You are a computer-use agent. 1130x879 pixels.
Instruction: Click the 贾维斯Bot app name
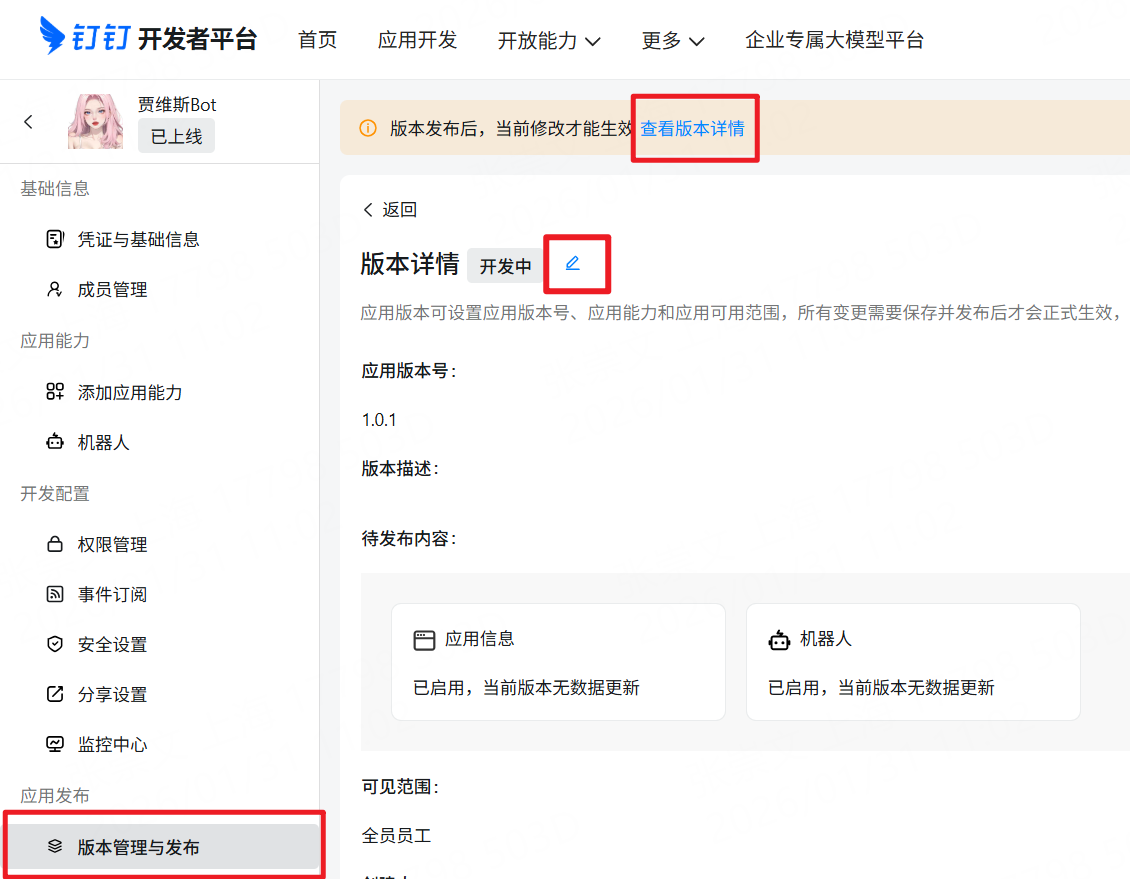177,104
